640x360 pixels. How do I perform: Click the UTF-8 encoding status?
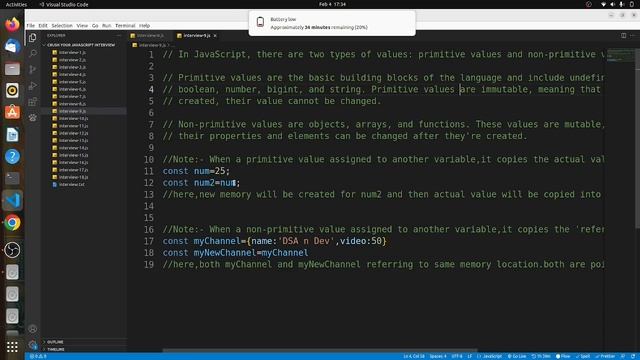click(457, 356)
